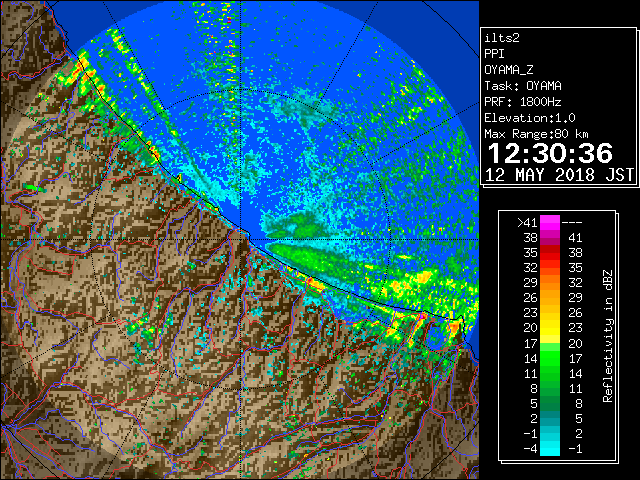This screenshot has width=640, height=480.
Task: Click the timestamp '12:30:36'
Action: click(x=550, y=153)
